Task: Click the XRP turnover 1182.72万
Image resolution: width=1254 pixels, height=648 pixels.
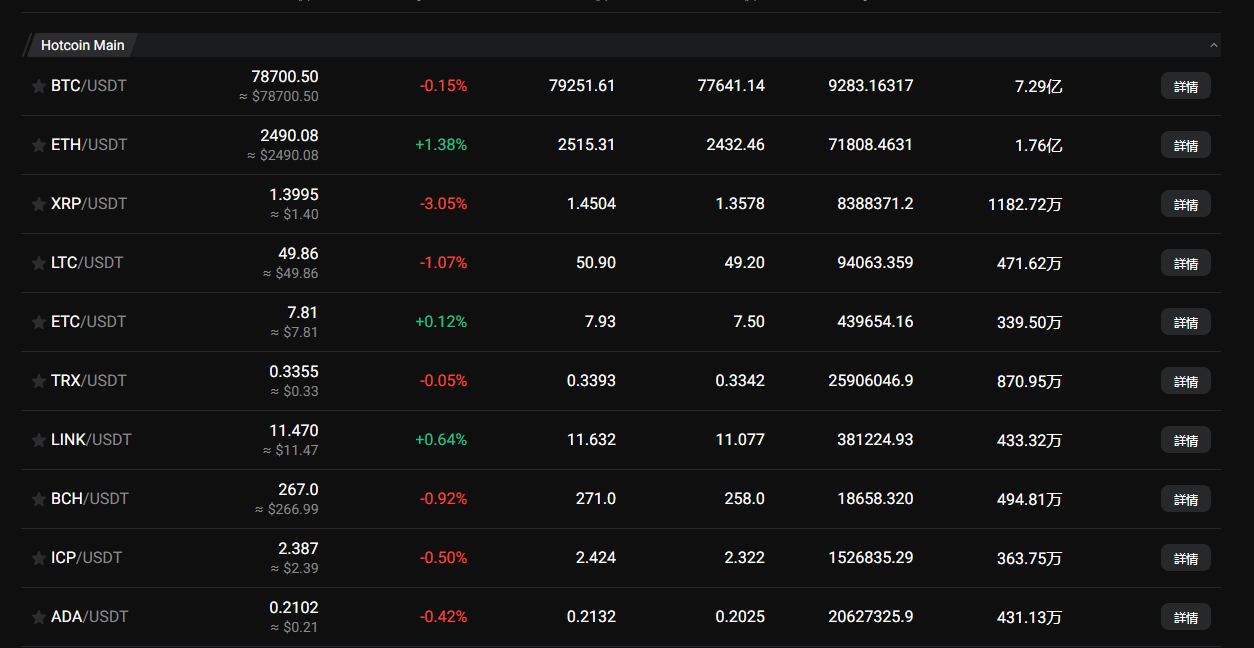Action: [x=1025, y=205]
